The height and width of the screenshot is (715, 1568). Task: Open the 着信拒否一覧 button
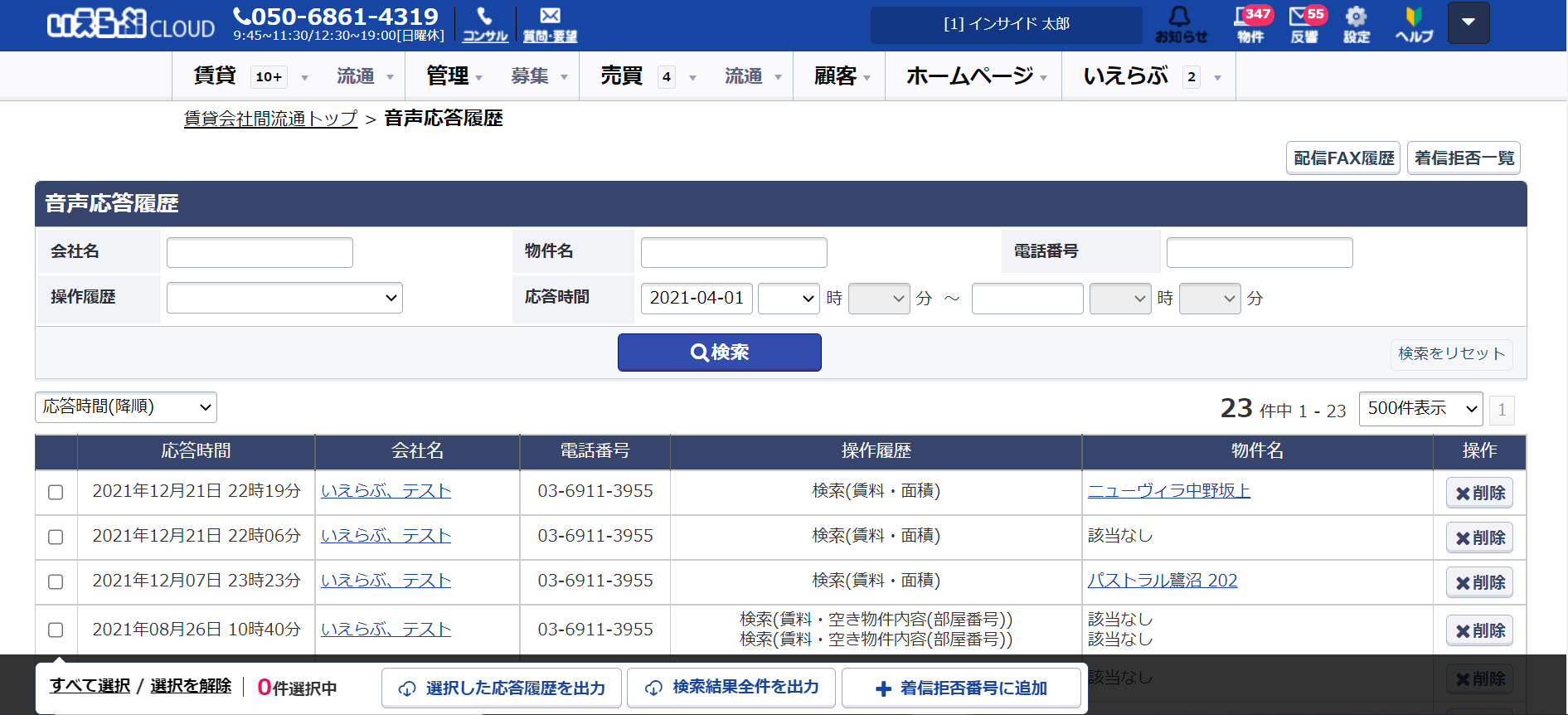tap(1464, 158)
